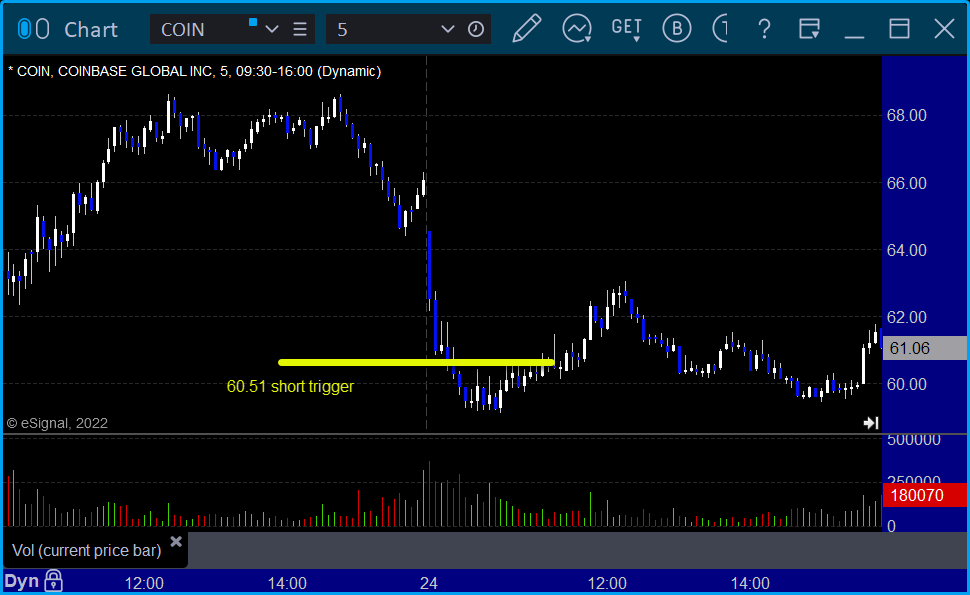The image size is (970, 595).
Task: Toggle the Dyn lock icon
Action: (x=54, y=581)
